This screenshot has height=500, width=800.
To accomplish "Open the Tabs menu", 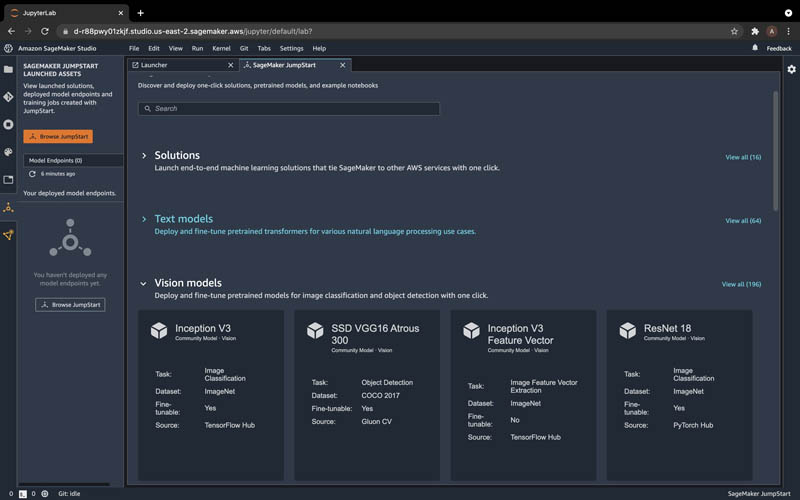I will (264, 48).
